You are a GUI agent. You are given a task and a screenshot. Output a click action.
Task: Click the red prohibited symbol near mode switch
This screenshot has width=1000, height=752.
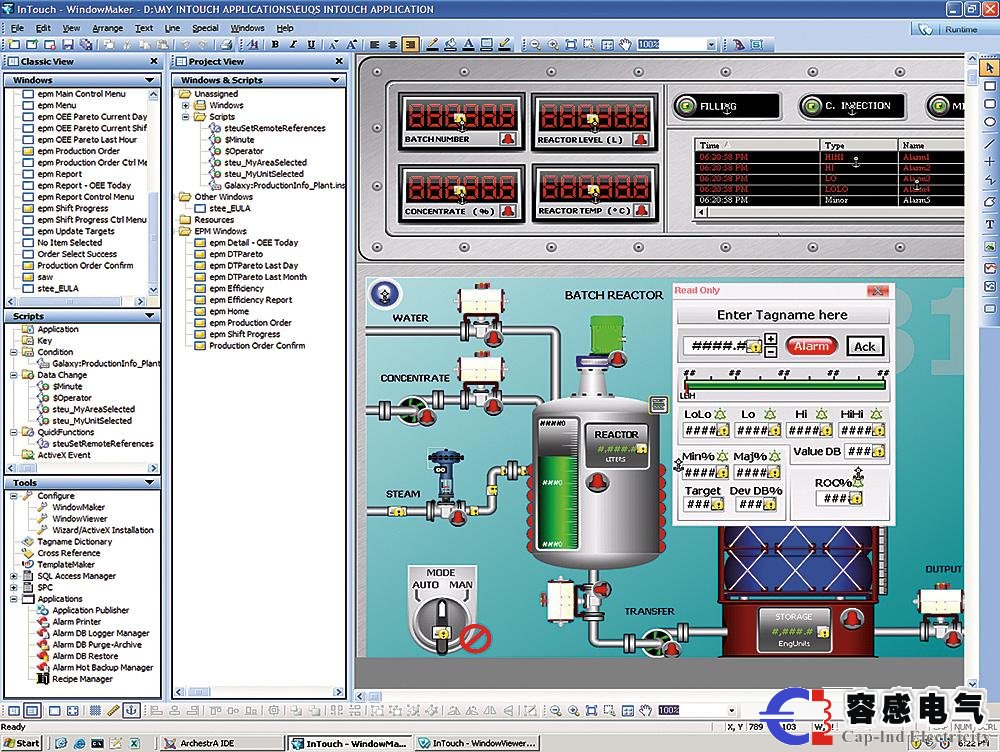tap(475, 637)
